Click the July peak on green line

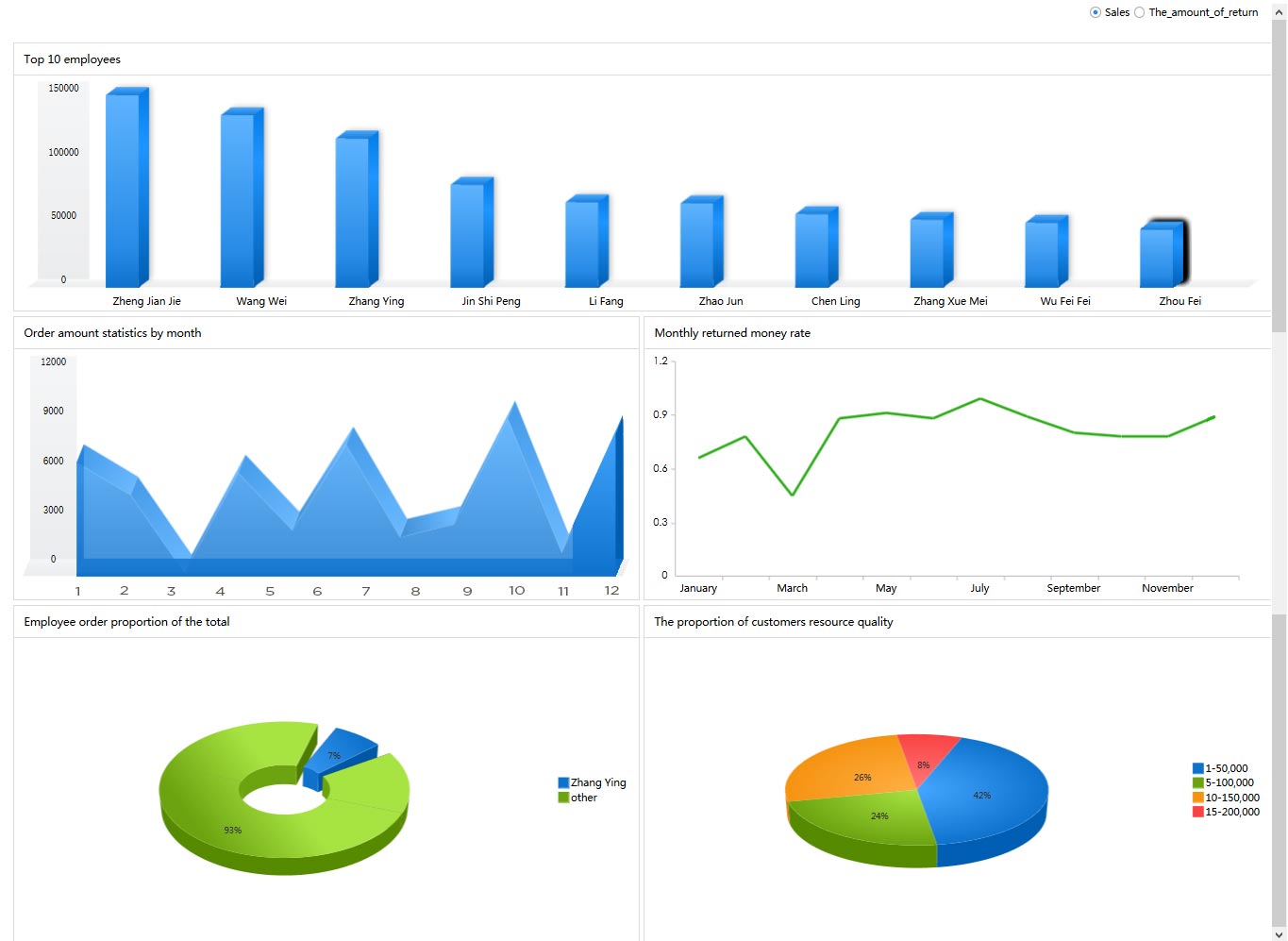(980, 398)
